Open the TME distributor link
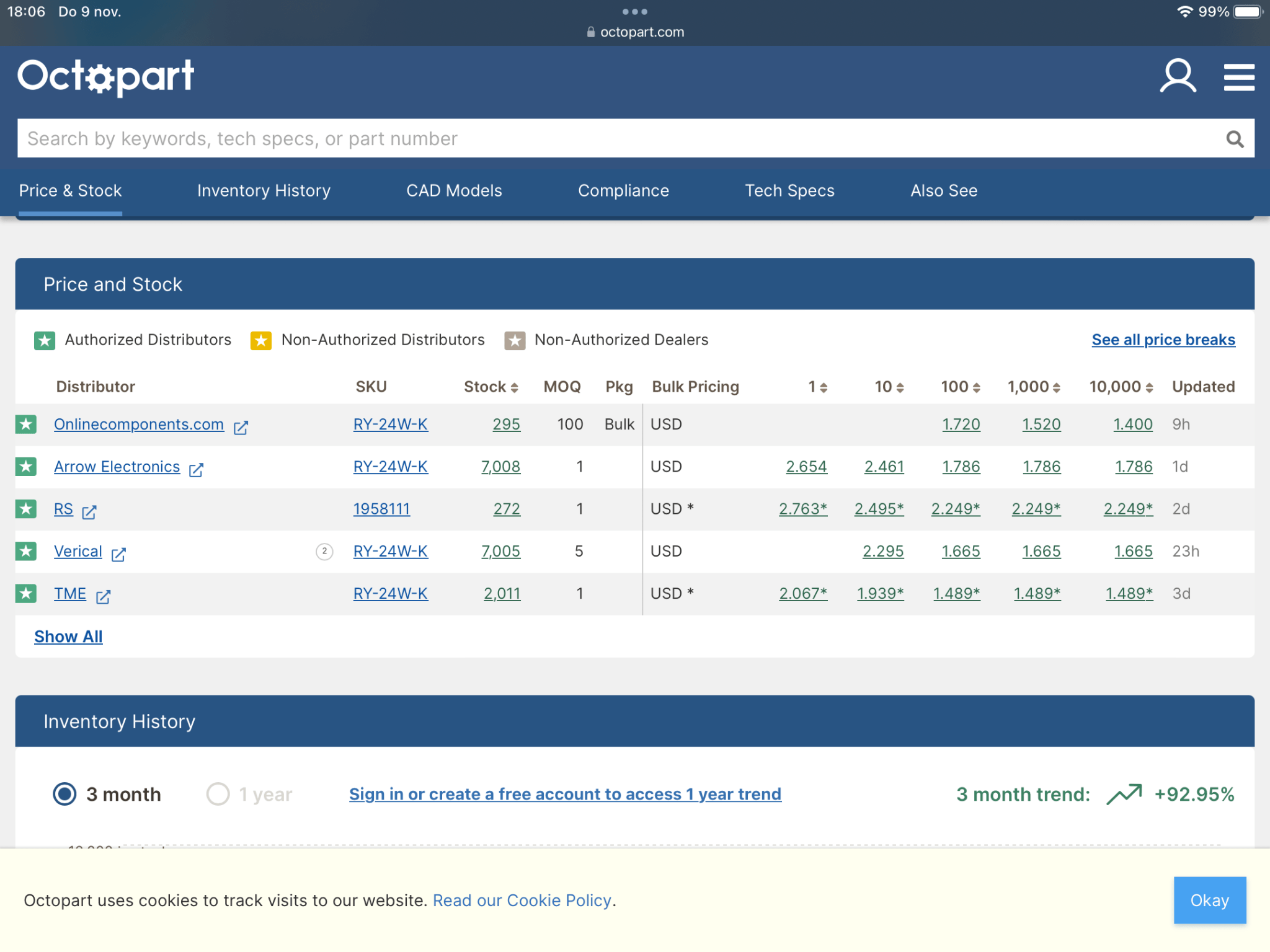The height and width of the screenshot is (952, 1270). 70,593
